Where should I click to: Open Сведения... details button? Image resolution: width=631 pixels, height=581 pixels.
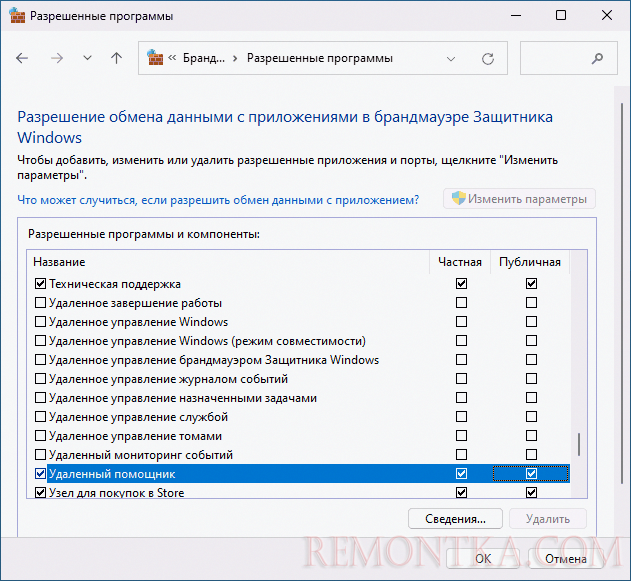[x=455, y=519]
